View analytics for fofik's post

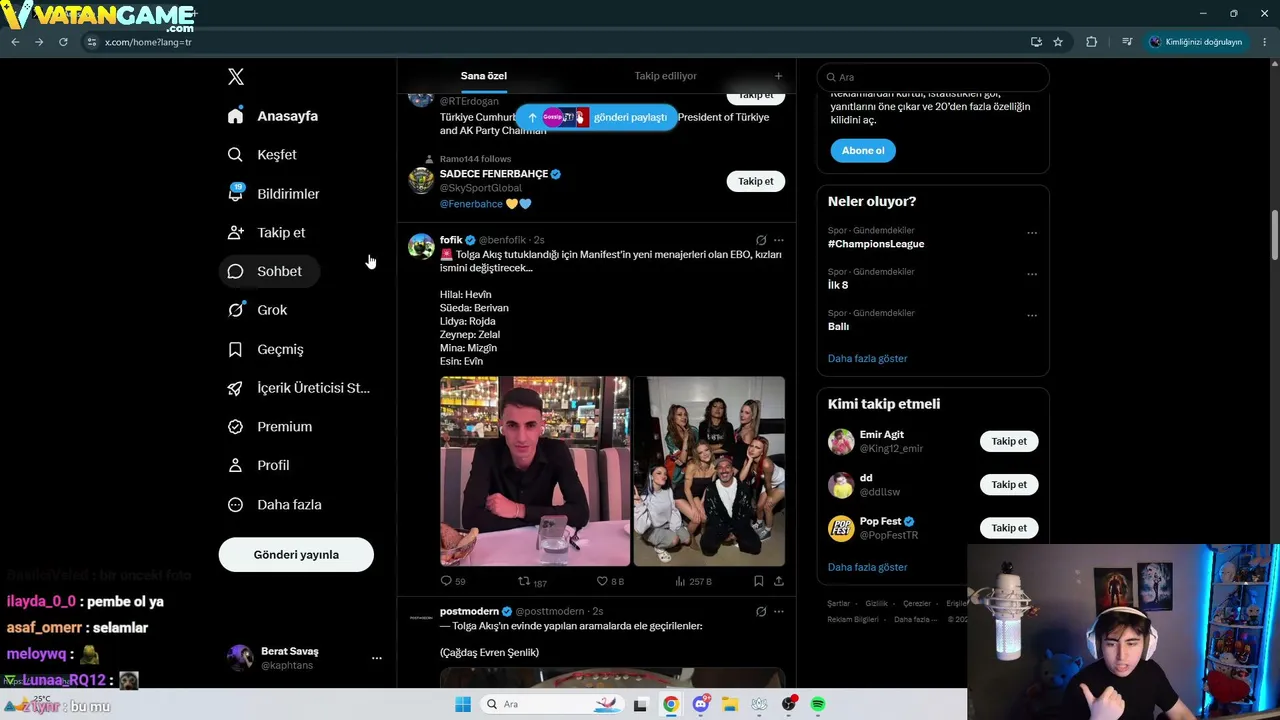tap(693, 581)
